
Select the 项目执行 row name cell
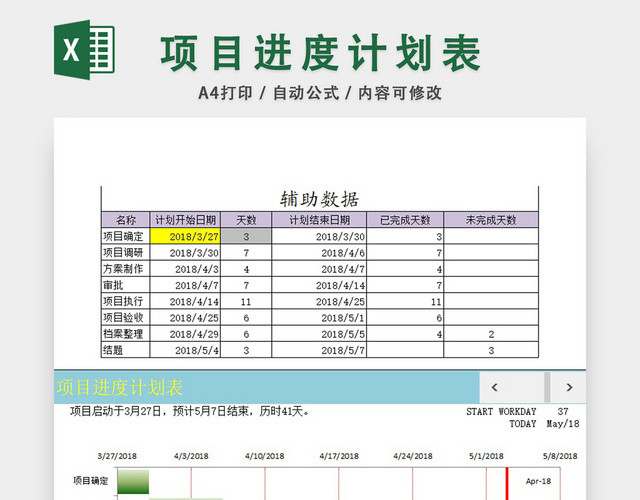point(126,301)
